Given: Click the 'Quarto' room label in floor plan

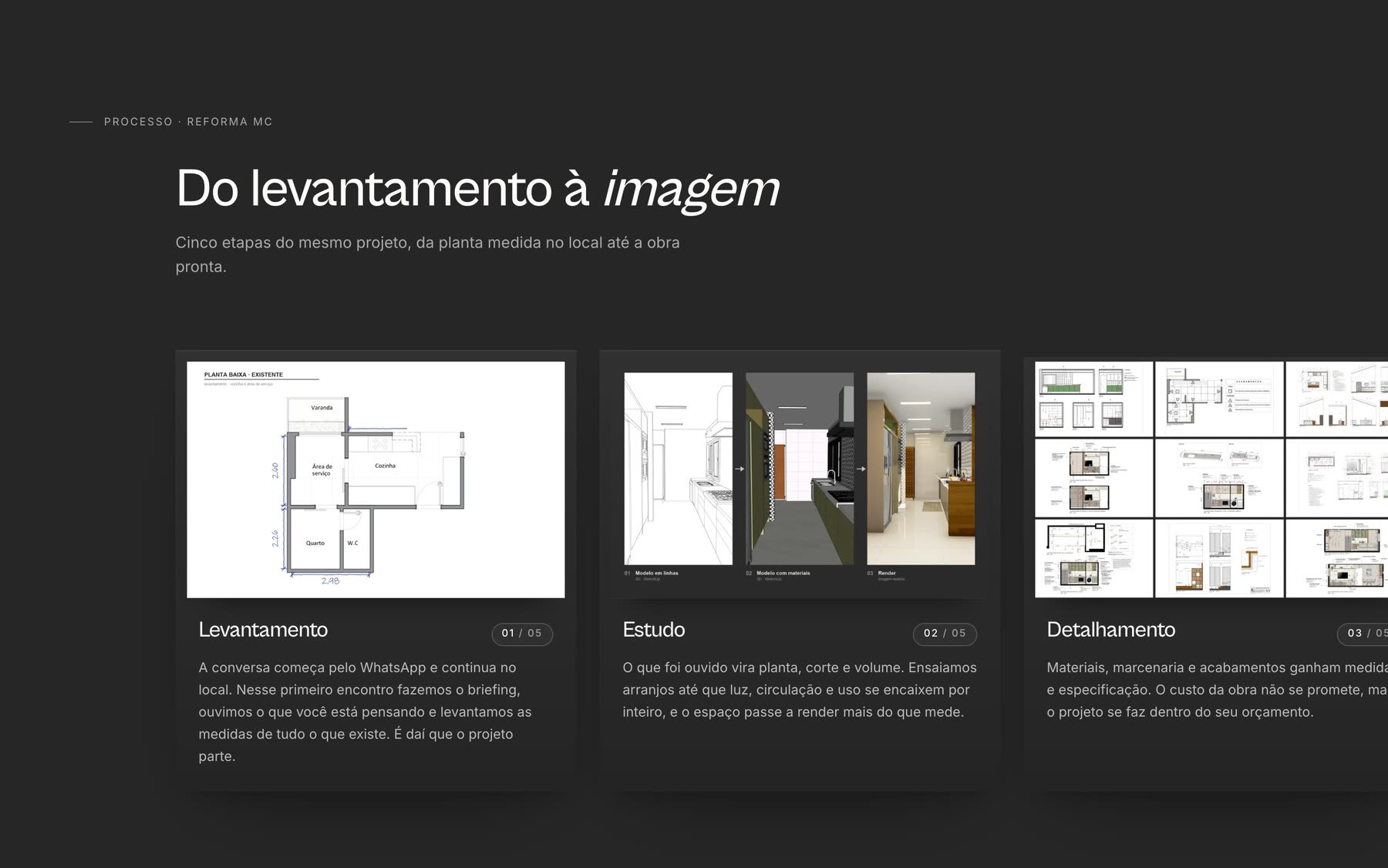Looking at the screenshot, I should 315,543.
